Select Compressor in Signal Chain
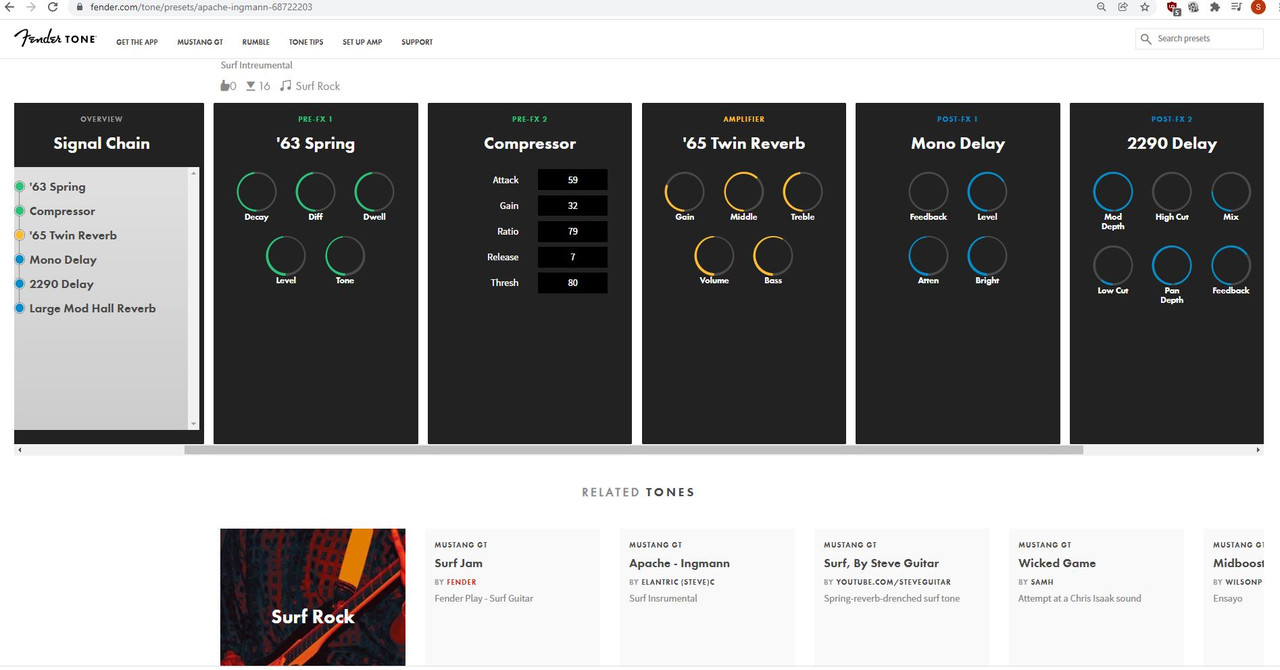 (63, 211)
